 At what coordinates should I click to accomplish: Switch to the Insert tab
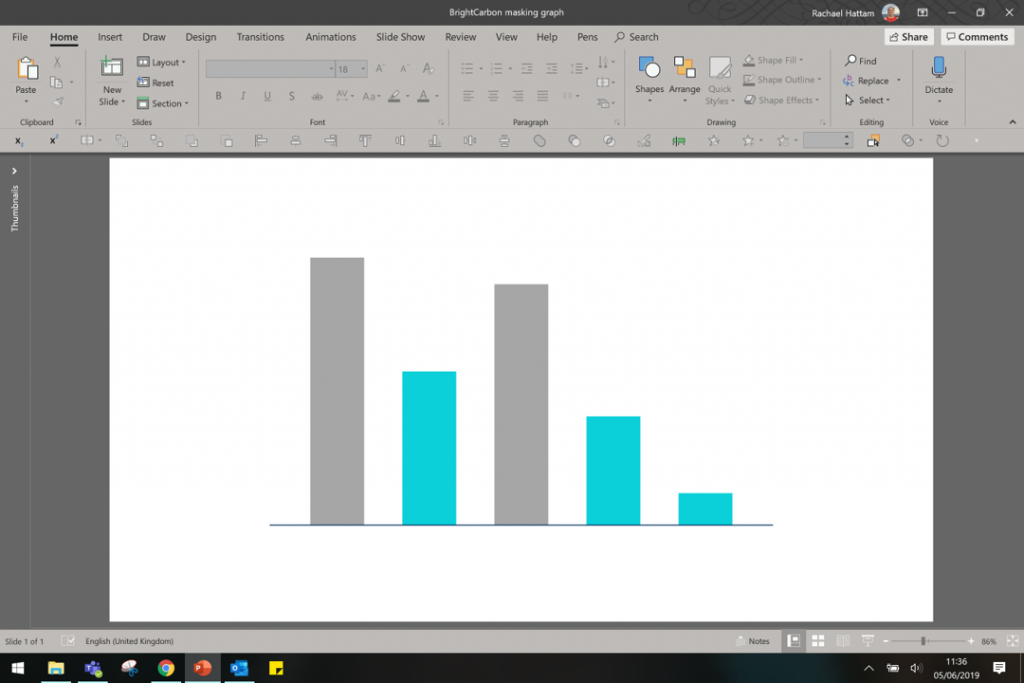click(109, 37)
